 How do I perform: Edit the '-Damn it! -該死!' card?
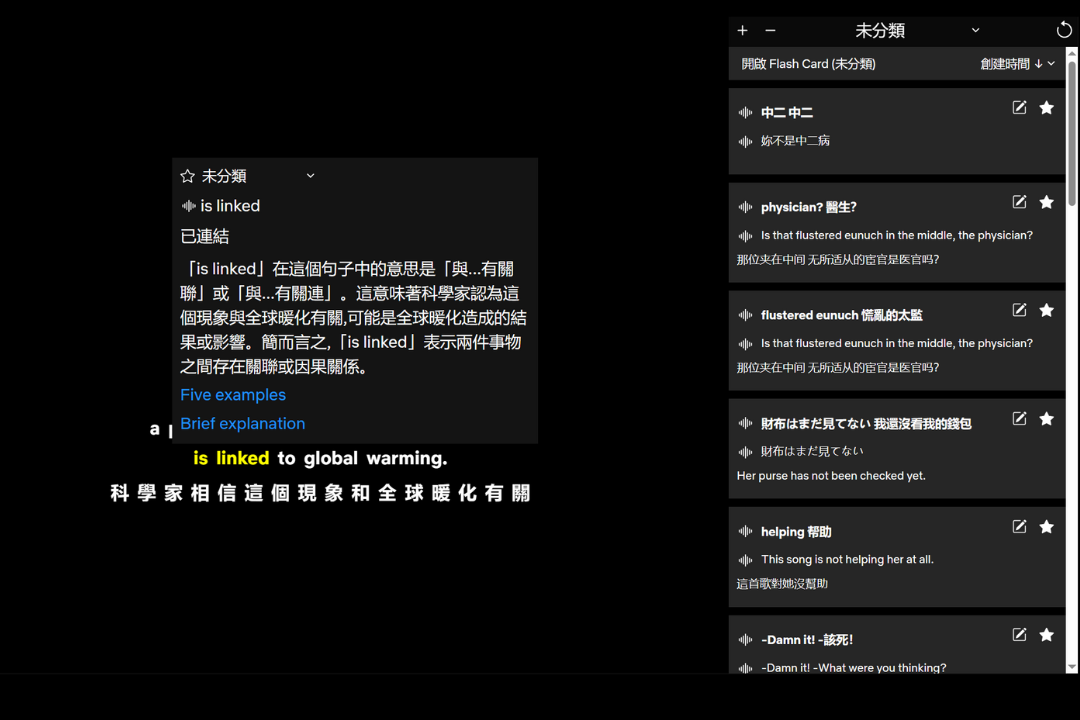pos(1019,635)
